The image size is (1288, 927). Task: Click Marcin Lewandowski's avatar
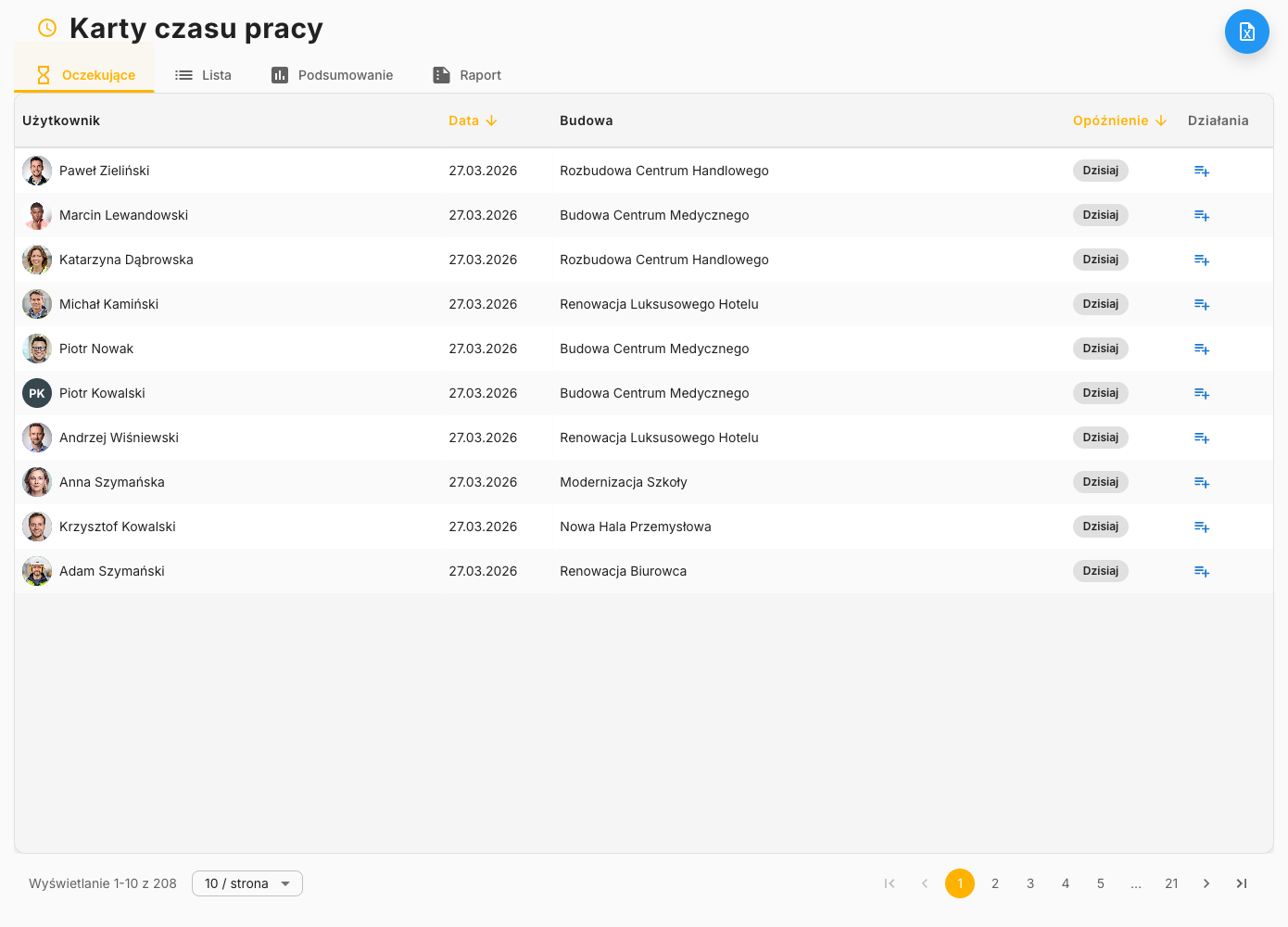pos(37,215)
